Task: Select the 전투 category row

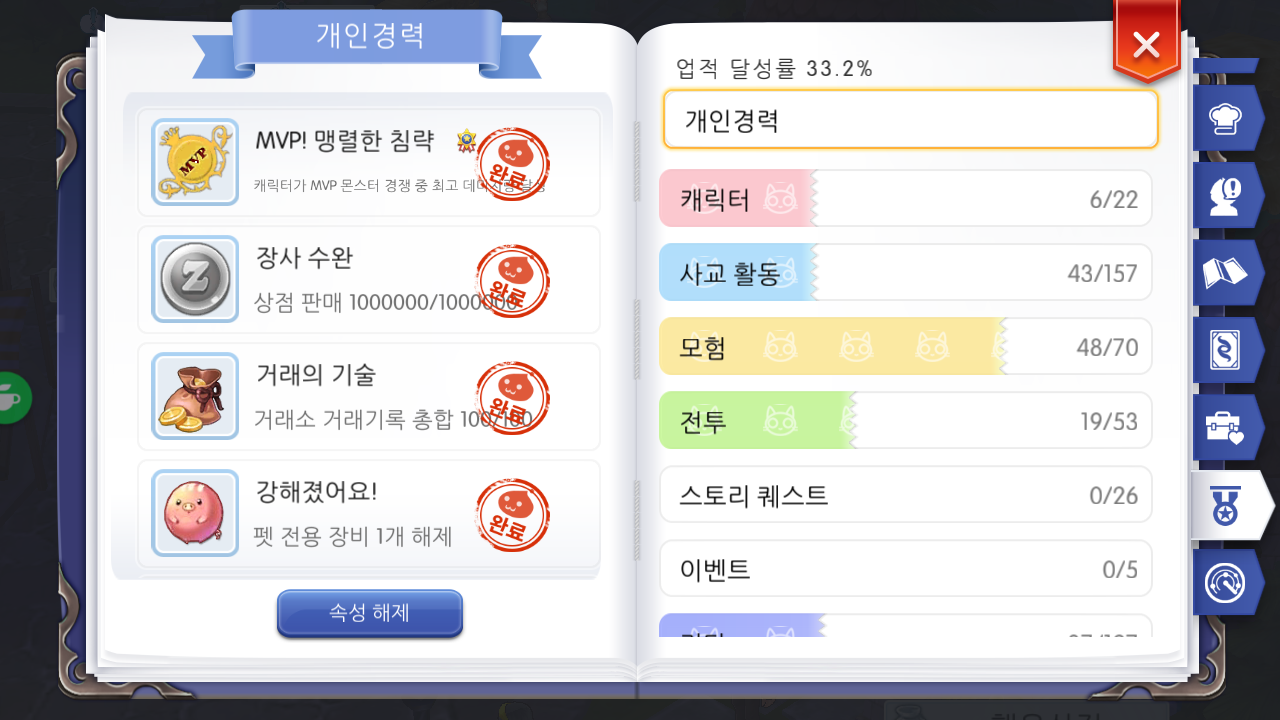Action: point(906,420)
